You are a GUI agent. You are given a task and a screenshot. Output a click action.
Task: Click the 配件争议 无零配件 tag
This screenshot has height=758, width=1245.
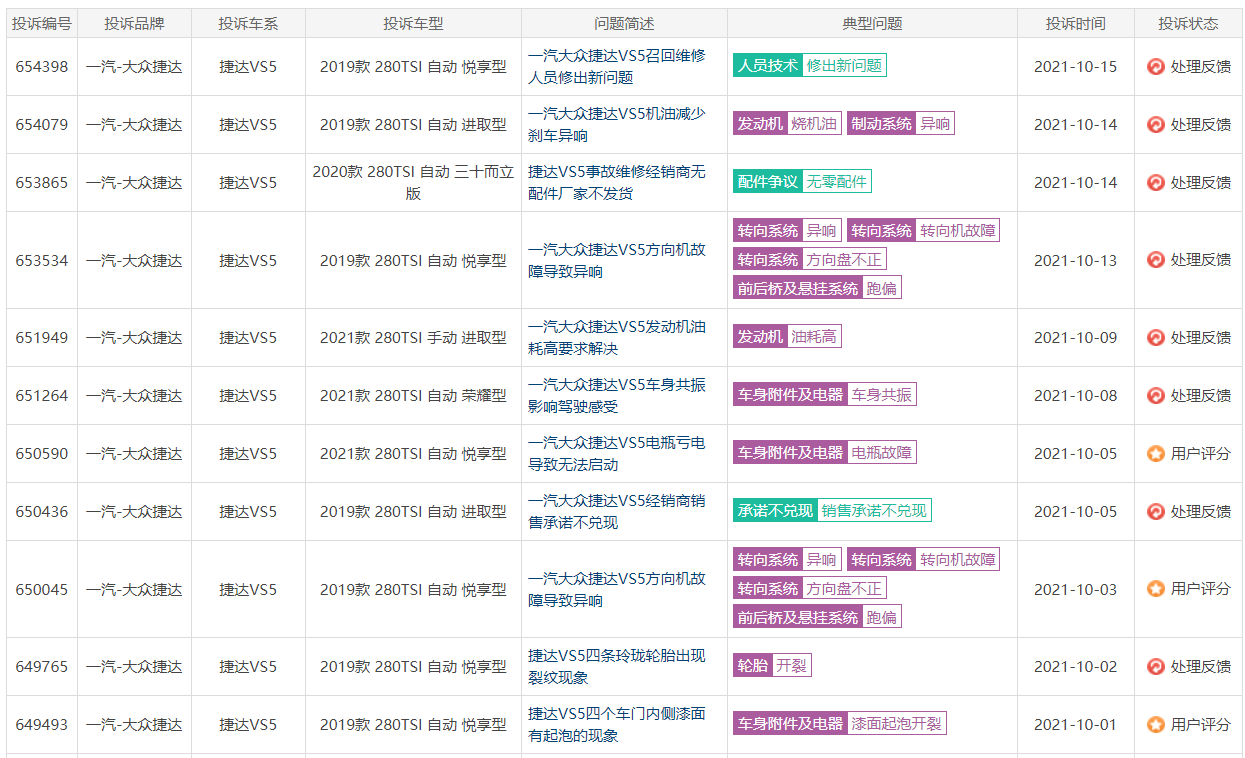click(x=802, y=182)
